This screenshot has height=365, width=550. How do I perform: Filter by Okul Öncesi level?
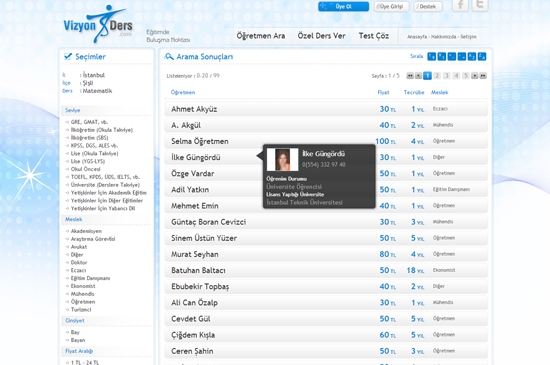(86, 169)
